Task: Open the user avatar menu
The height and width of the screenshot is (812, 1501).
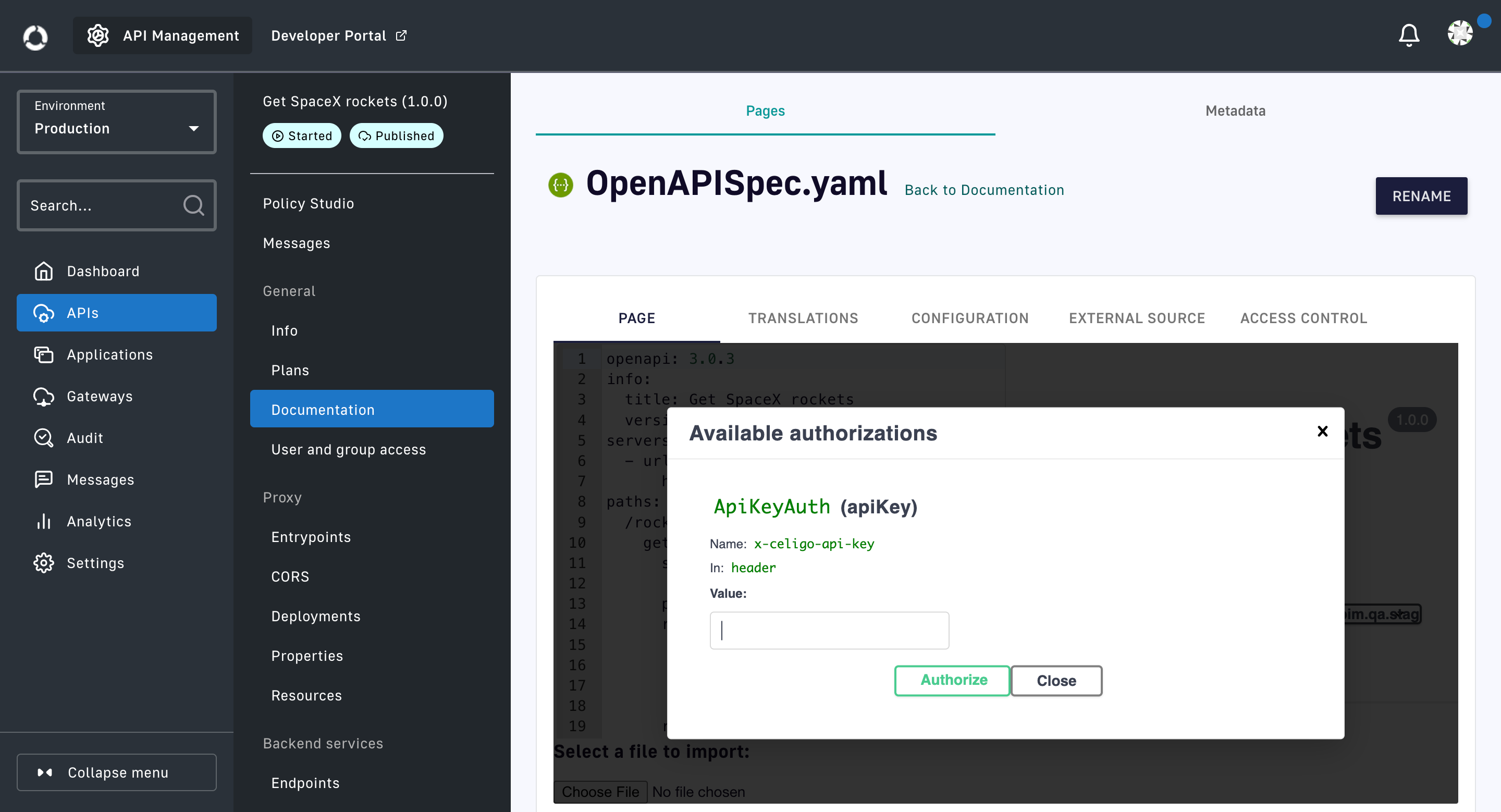Action: 1460,33
